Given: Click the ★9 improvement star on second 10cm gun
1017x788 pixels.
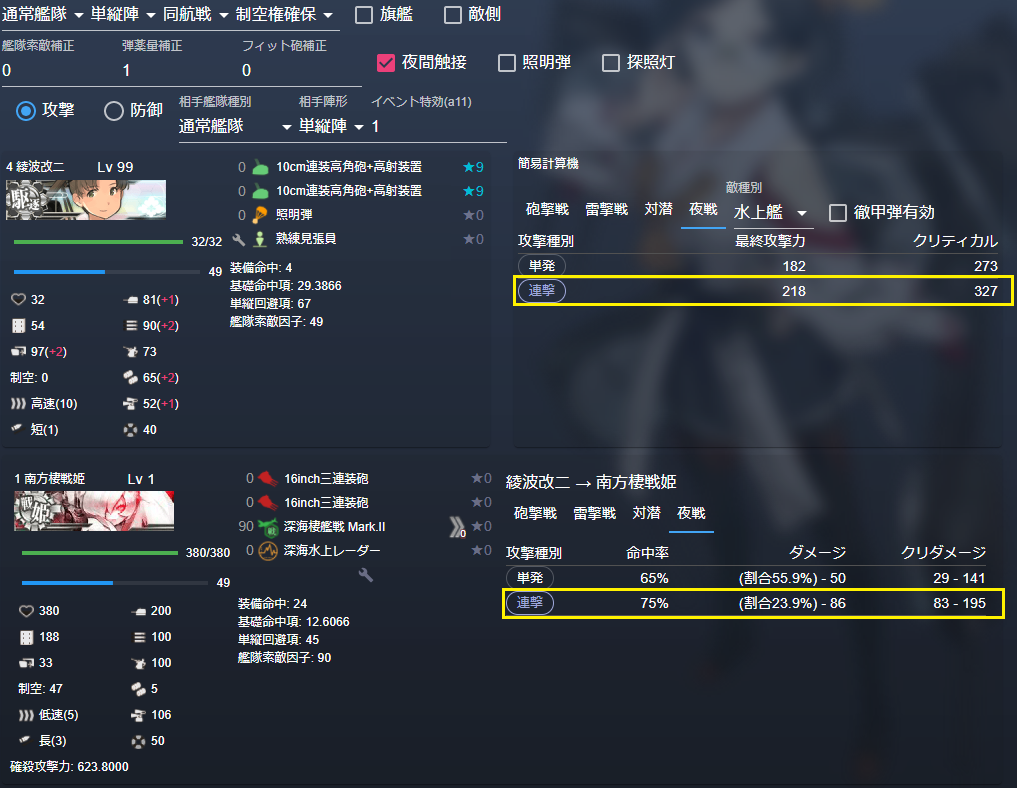Looking at the screenshot, I should (473, 191).
